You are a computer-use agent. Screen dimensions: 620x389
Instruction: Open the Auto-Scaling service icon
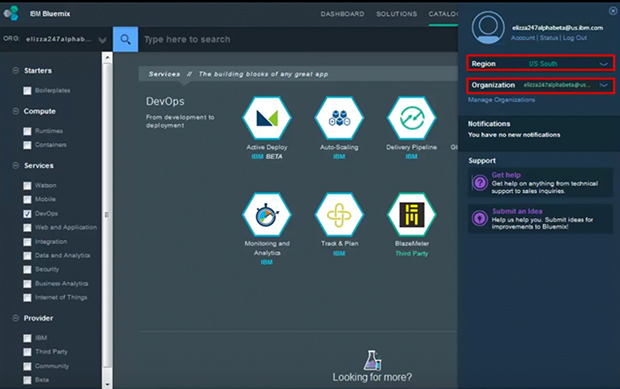[339, 118]
